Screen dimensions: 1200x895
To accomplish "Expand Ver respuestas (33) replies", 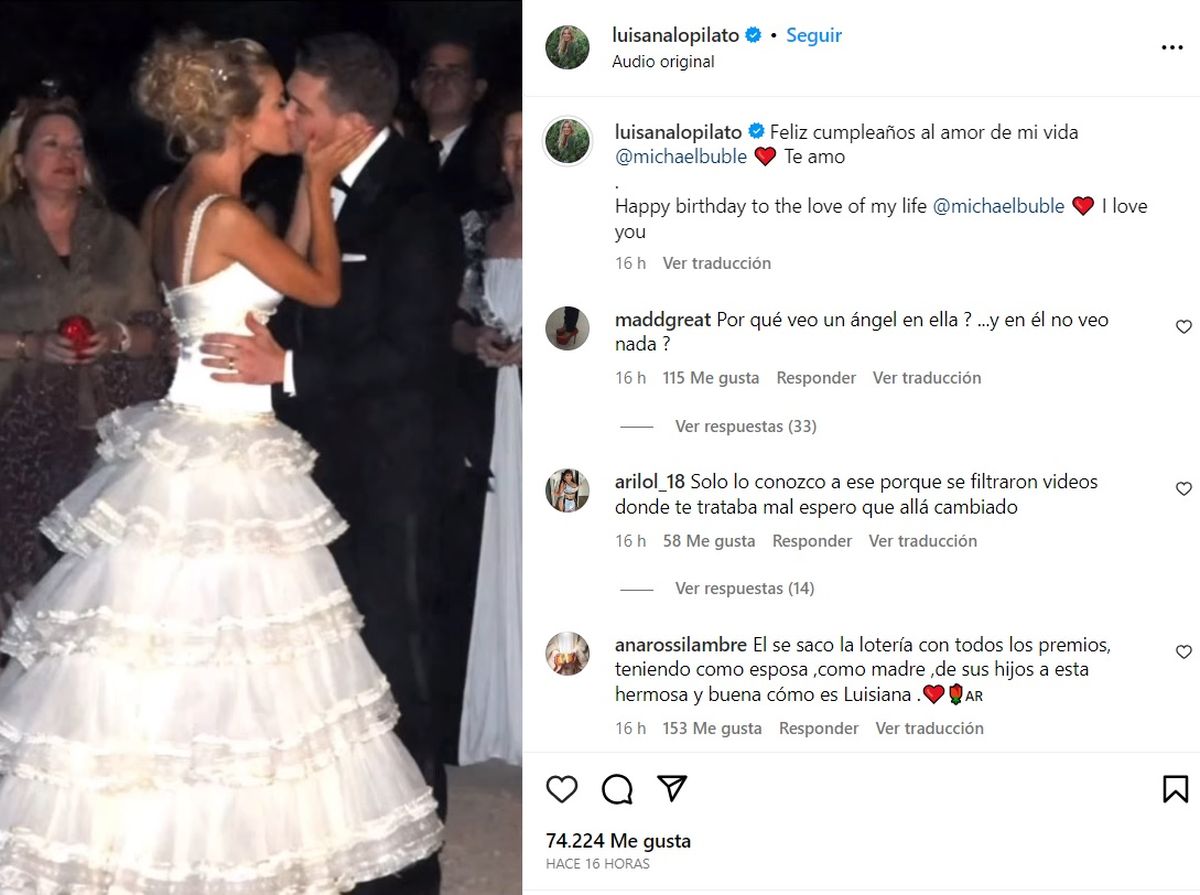I will click(x=745, y=426).
